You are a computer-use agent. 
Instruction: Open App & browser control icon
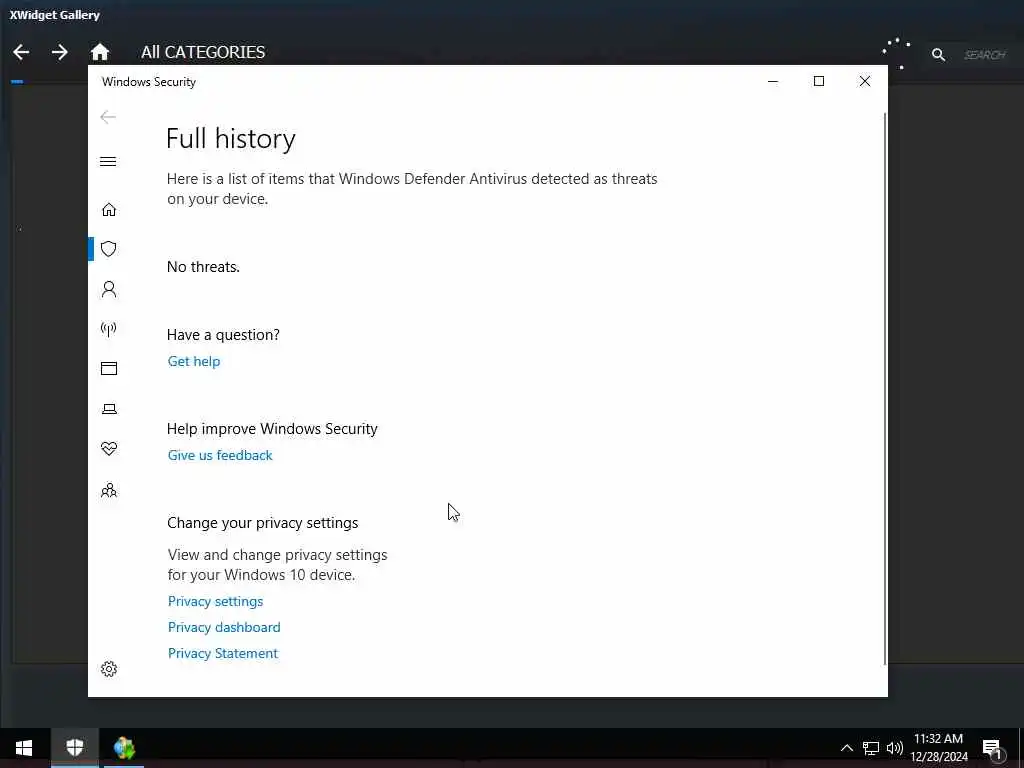click(109, 368)
